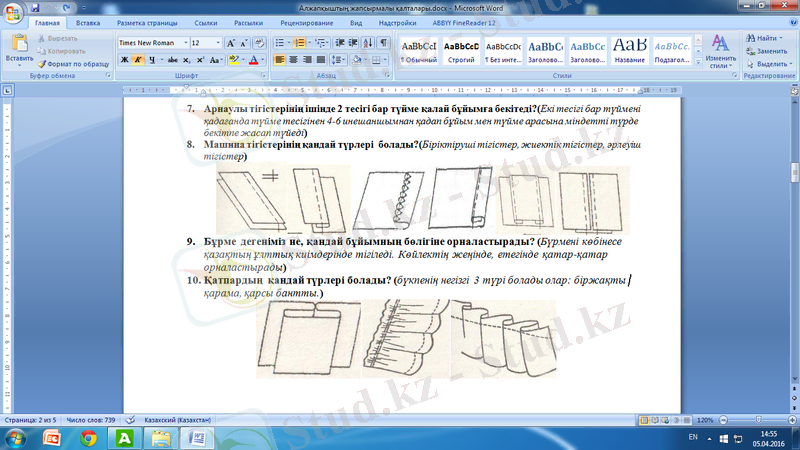Toggle Underline (Ч) formatting
Image resolution: width=800 pixels, height=450 pixels.
click(x=152, y=60)
